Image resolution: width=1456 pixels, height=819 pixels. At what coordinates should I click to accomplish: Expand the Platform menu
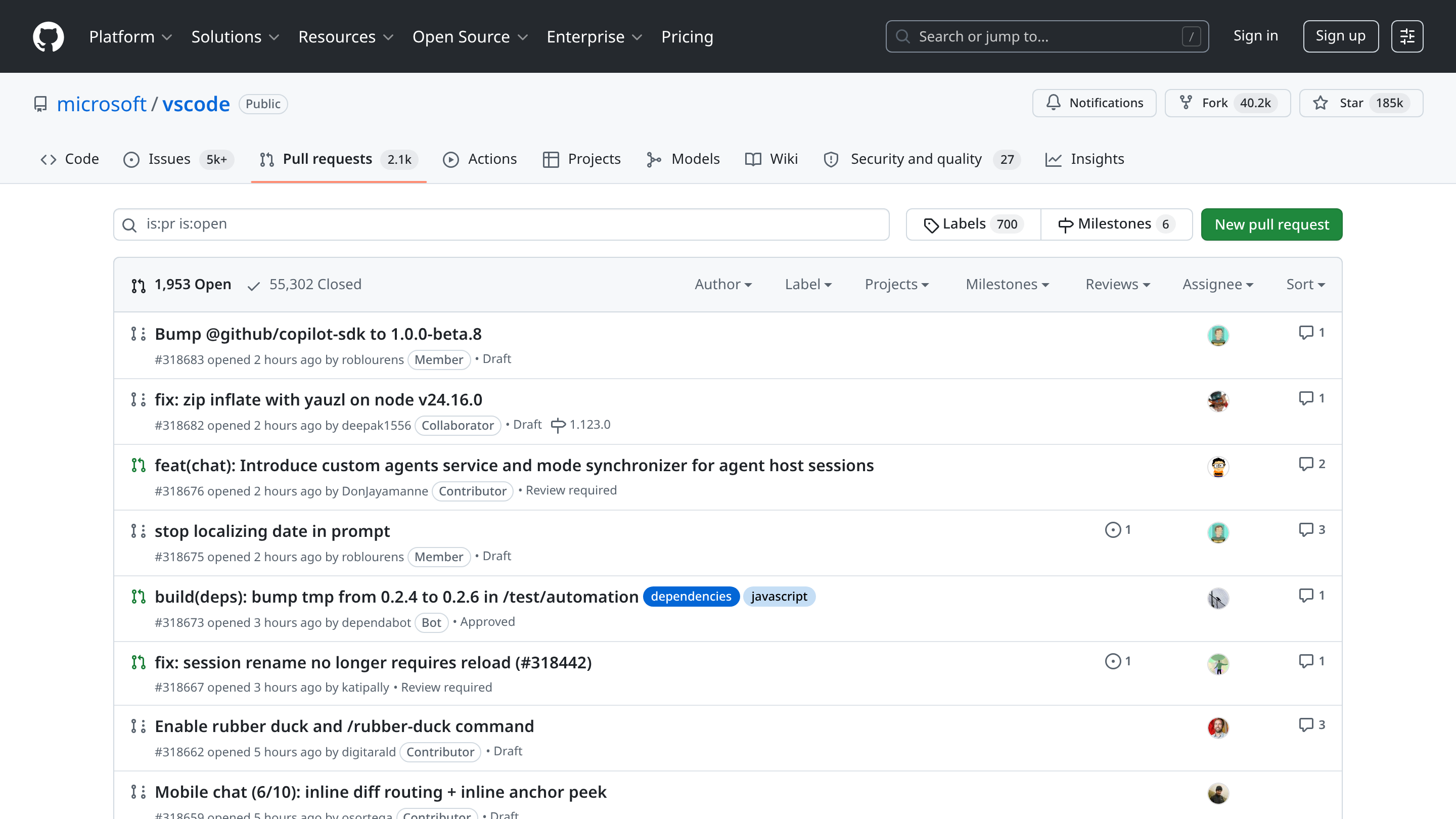click(130, 37)
